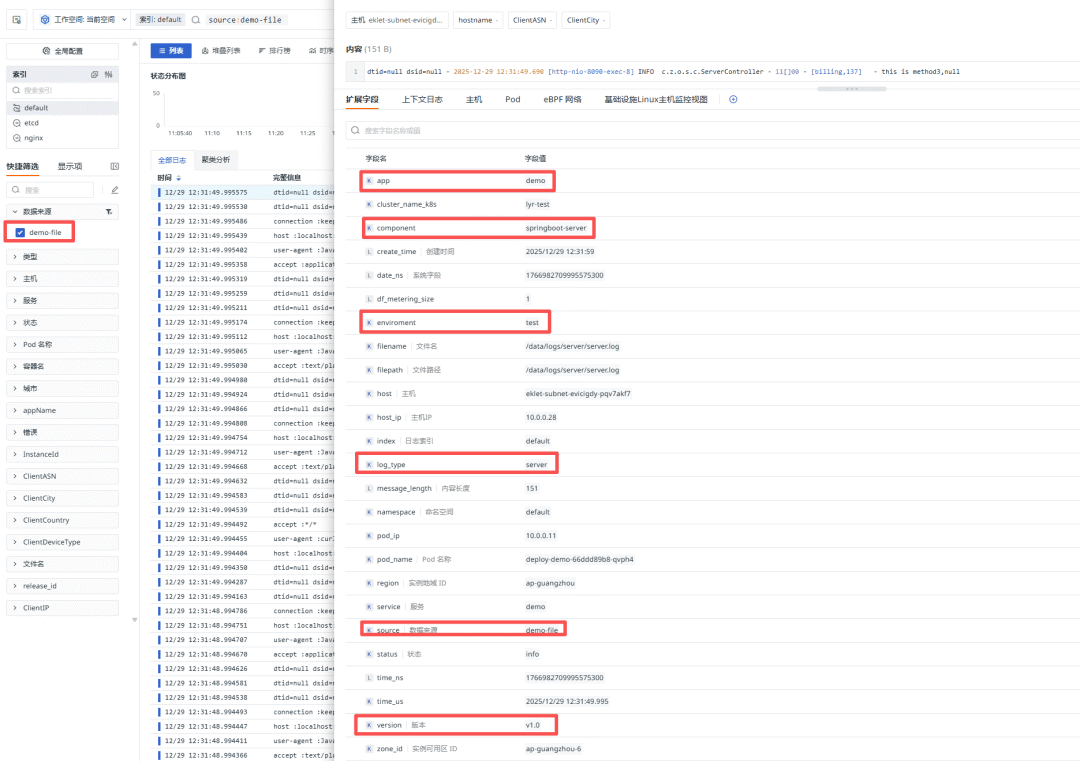
Task: Click the source value demo-file
Action: [541, 630]
